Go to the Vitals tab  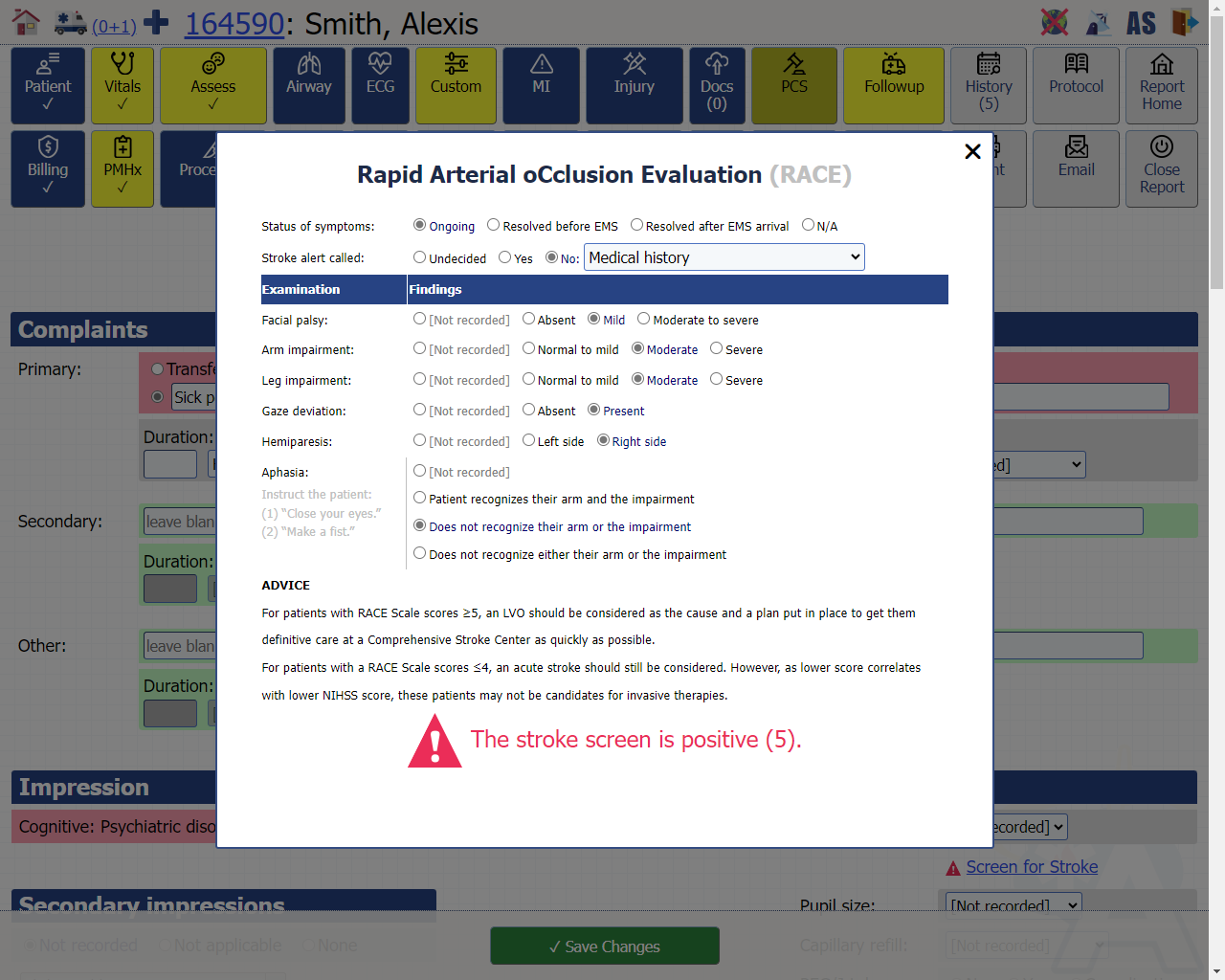(122, 85)
